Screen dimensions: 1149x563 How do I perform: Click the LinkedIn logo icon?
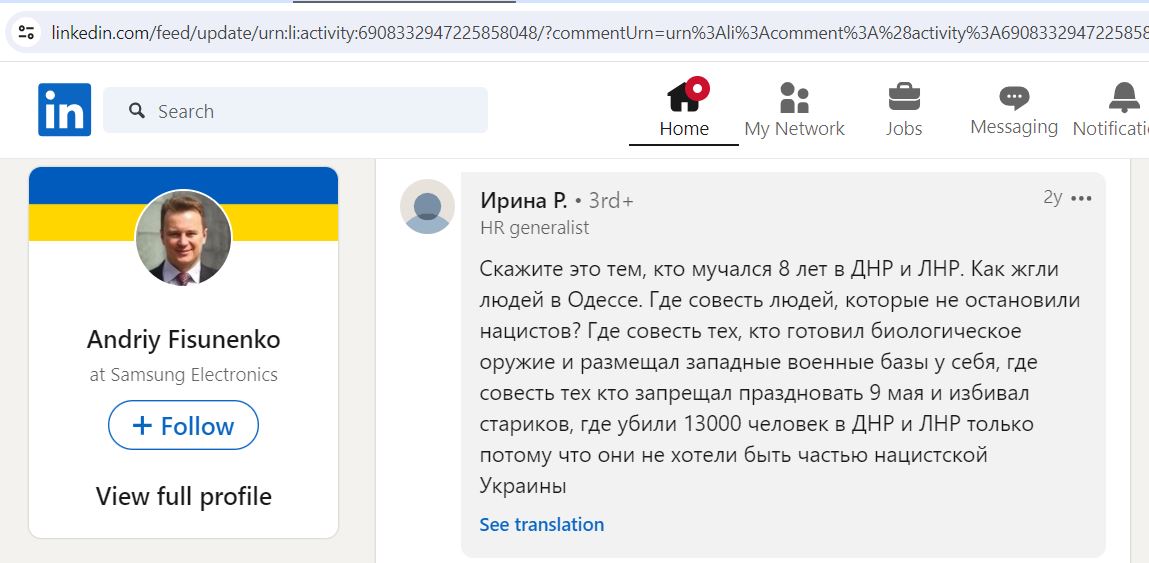(x=64, y=110)
